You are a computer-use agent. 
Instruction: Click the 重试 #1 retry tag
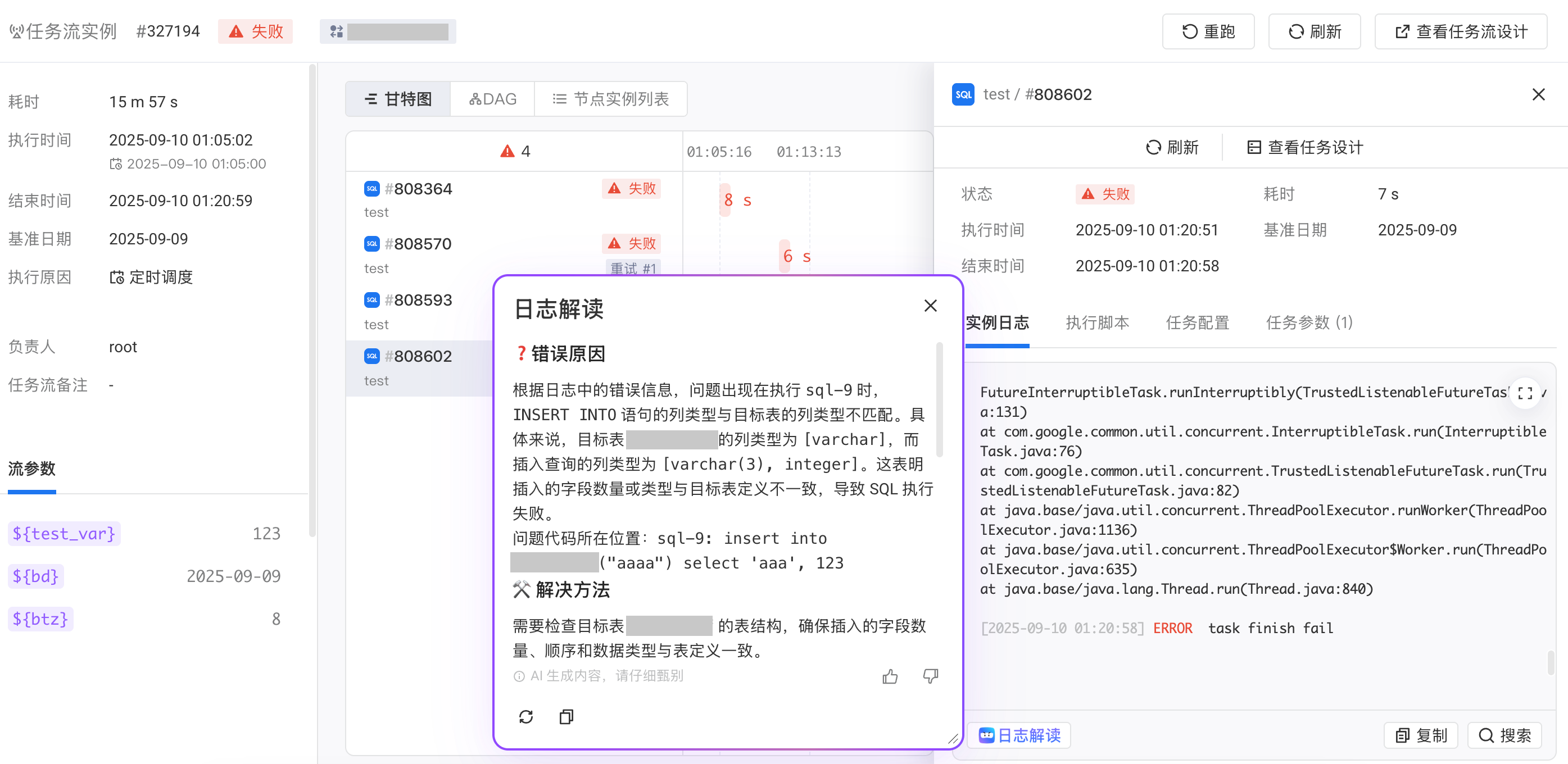(633, 267)
